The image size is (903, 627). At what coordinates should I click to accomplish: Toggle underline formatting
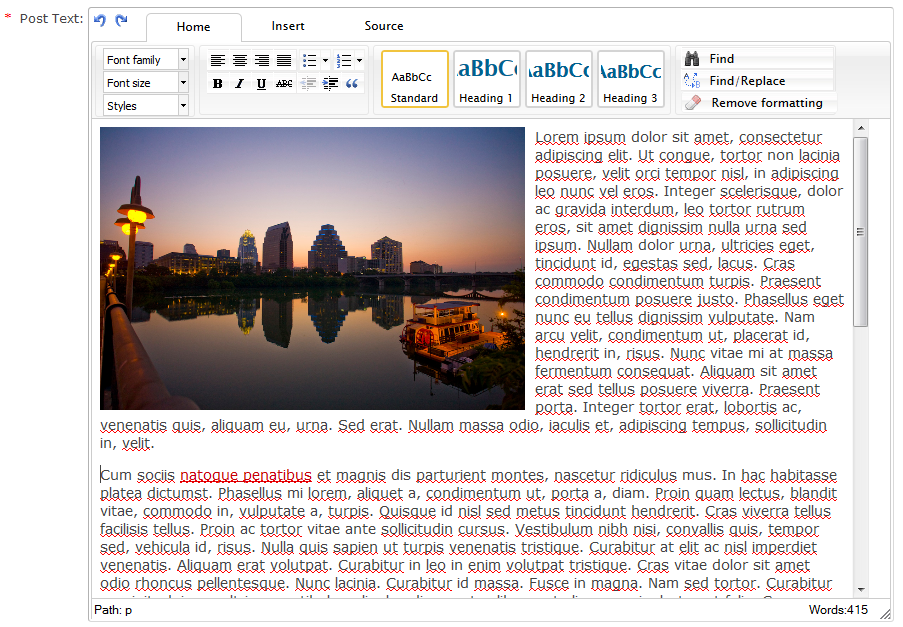(261, 84)
